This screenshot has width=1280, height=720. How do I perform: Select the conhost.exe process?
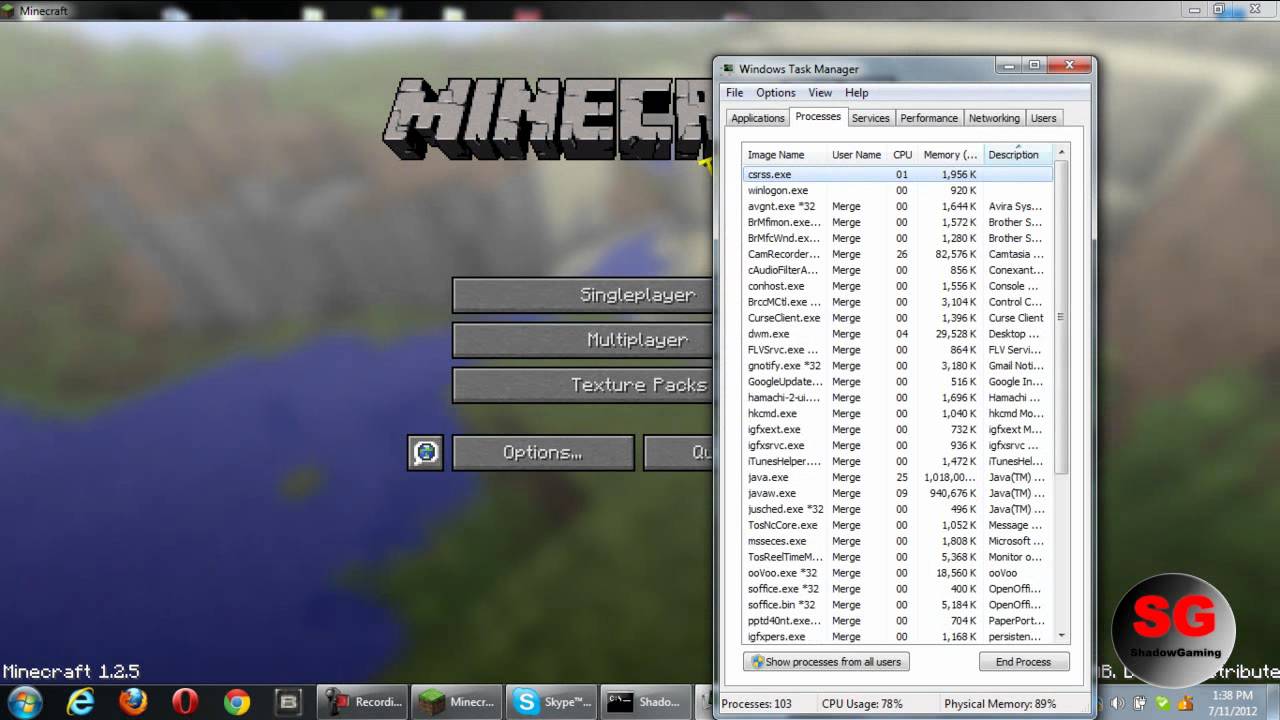click(898, 286)
